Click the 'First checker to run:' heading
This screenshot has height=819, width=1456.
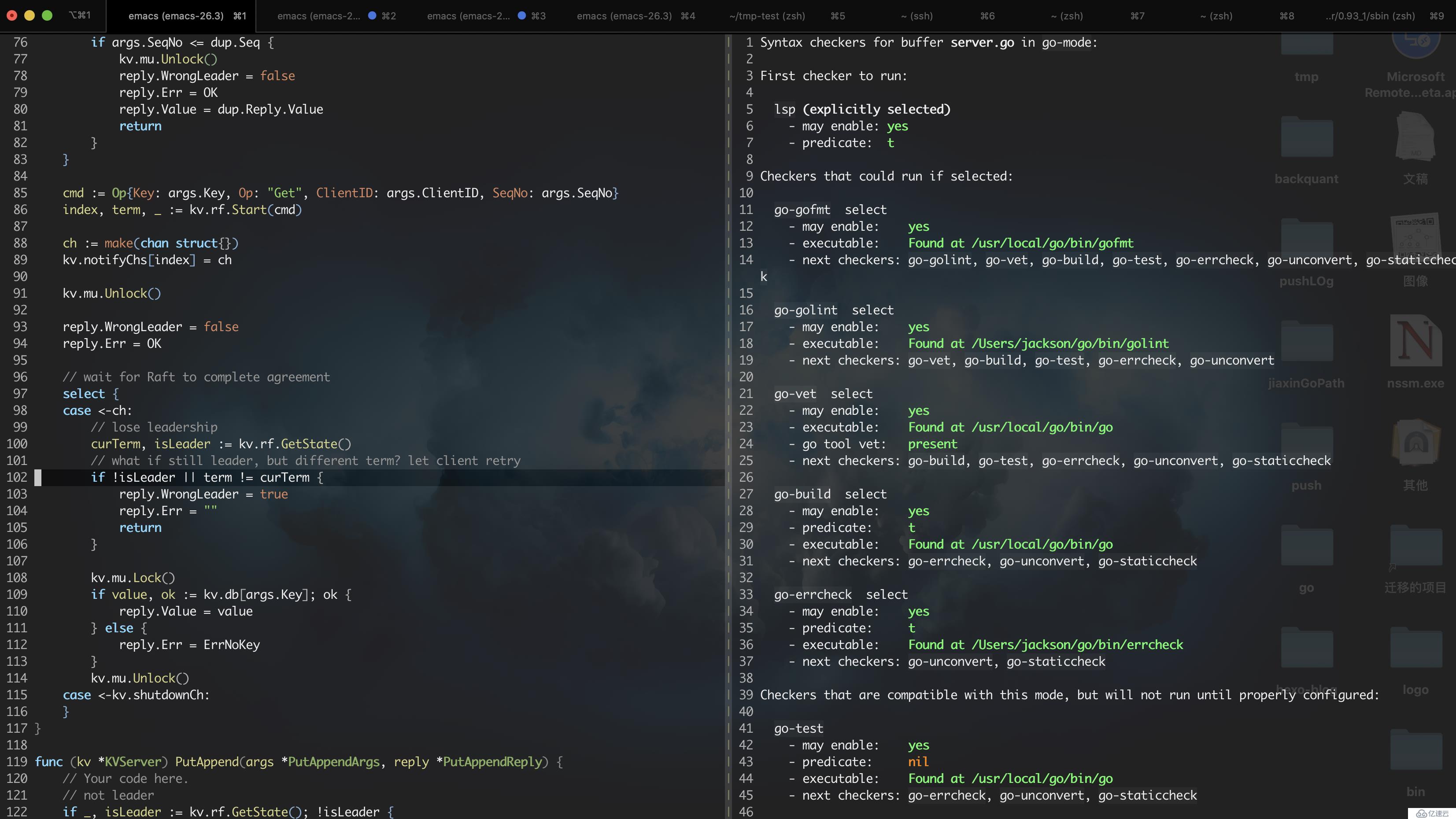(x=834, y=76)
